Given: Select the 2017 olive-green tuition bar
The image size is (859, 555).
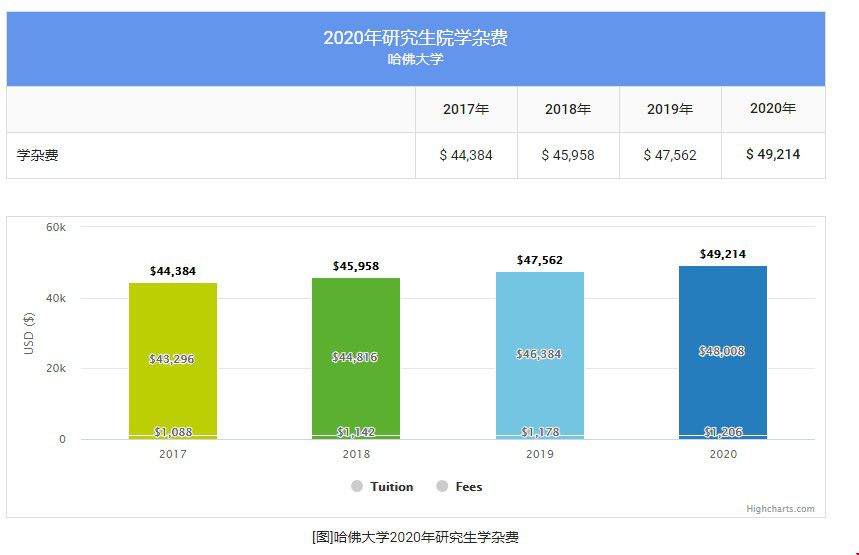Looking at the screenshot, I should (x=173, y=359).
